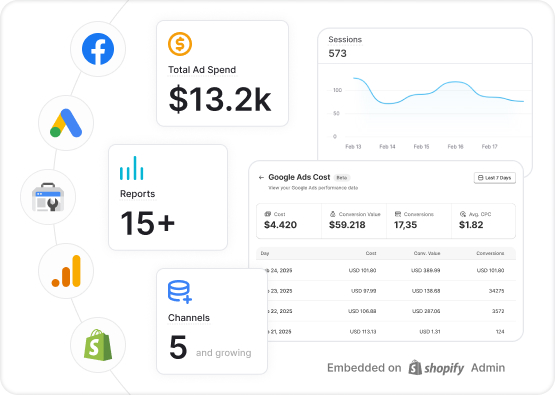Go back with the Google Ads Cost arrow
The width and height of the screenshot is (555, 395).
261,177
